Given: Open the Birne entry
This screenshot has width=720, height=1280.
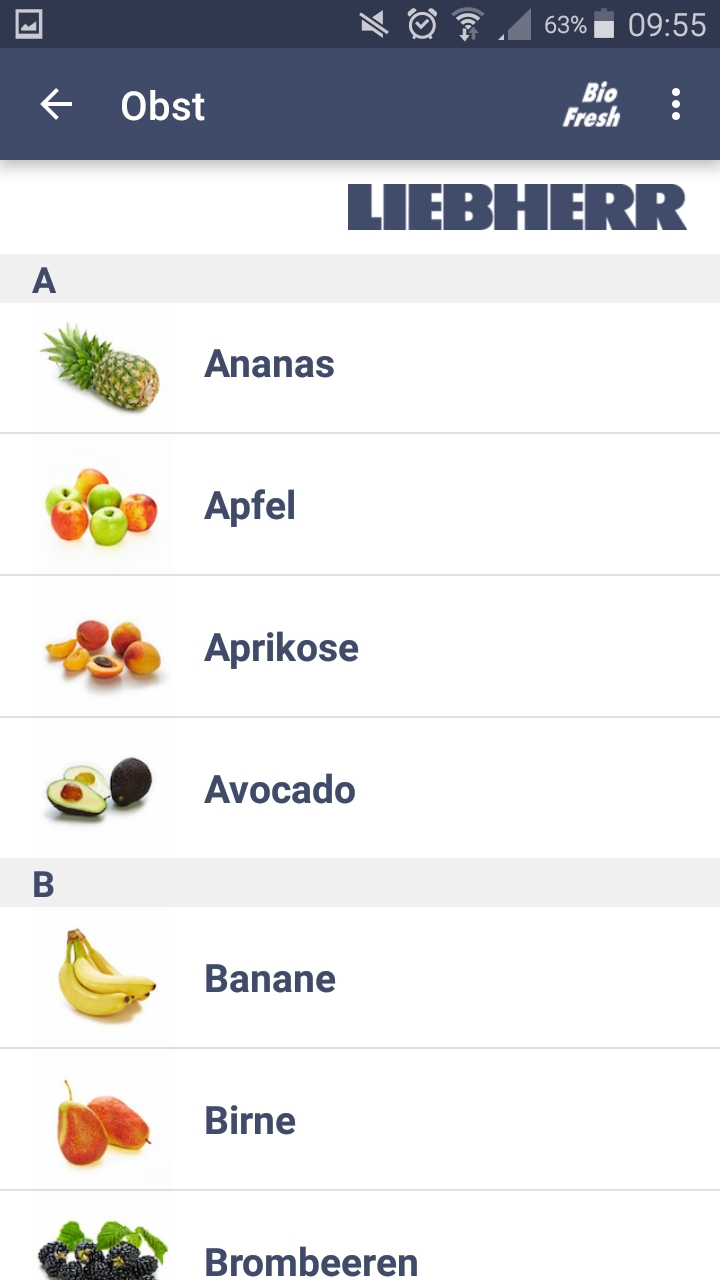Looking at the screenshot, I should 250,1120.
